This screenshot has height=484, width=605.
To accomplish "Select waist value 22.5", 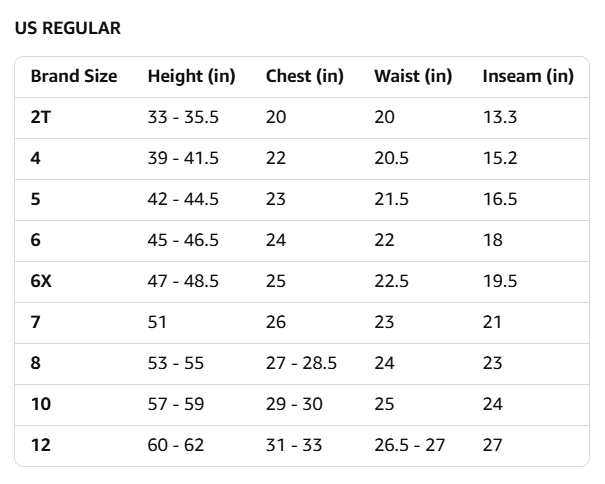I will (391, 281).
